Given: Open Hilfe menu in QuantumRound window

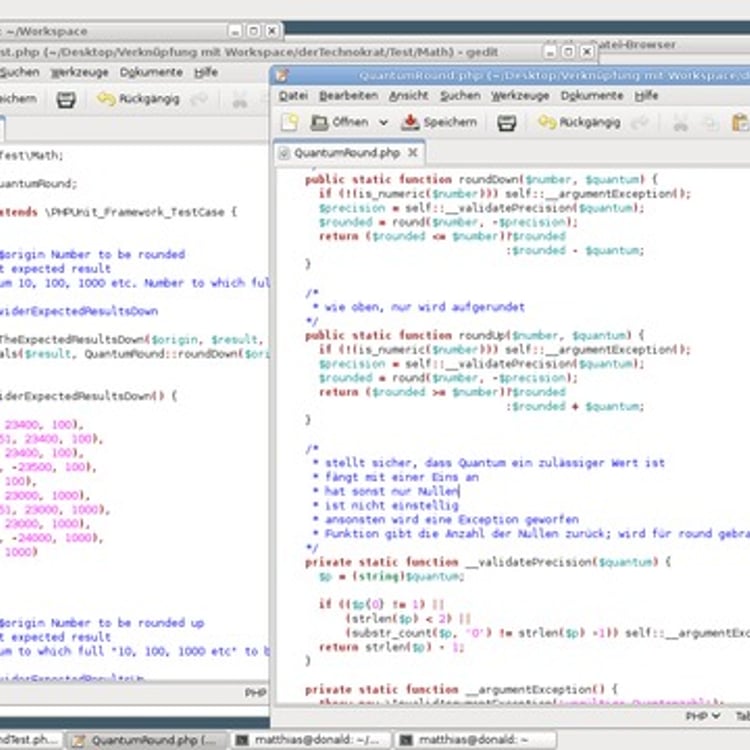Looking at the screenshot, I should tap(646, 96).
